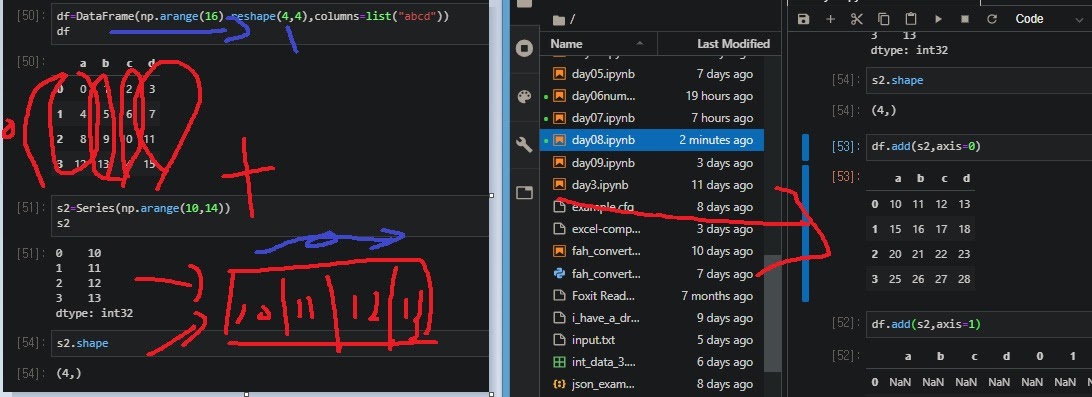Insert a new cell with the plus icon
Screen dimensions: 1092x397
(x=830, y=19)
